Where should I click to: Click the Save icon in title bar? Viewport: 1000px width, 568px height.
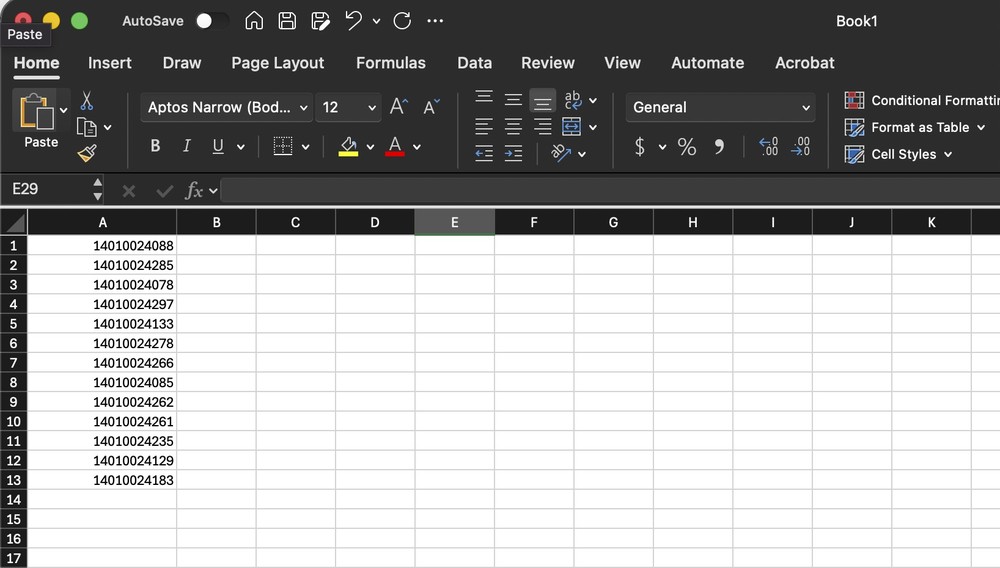pos(287,21)
